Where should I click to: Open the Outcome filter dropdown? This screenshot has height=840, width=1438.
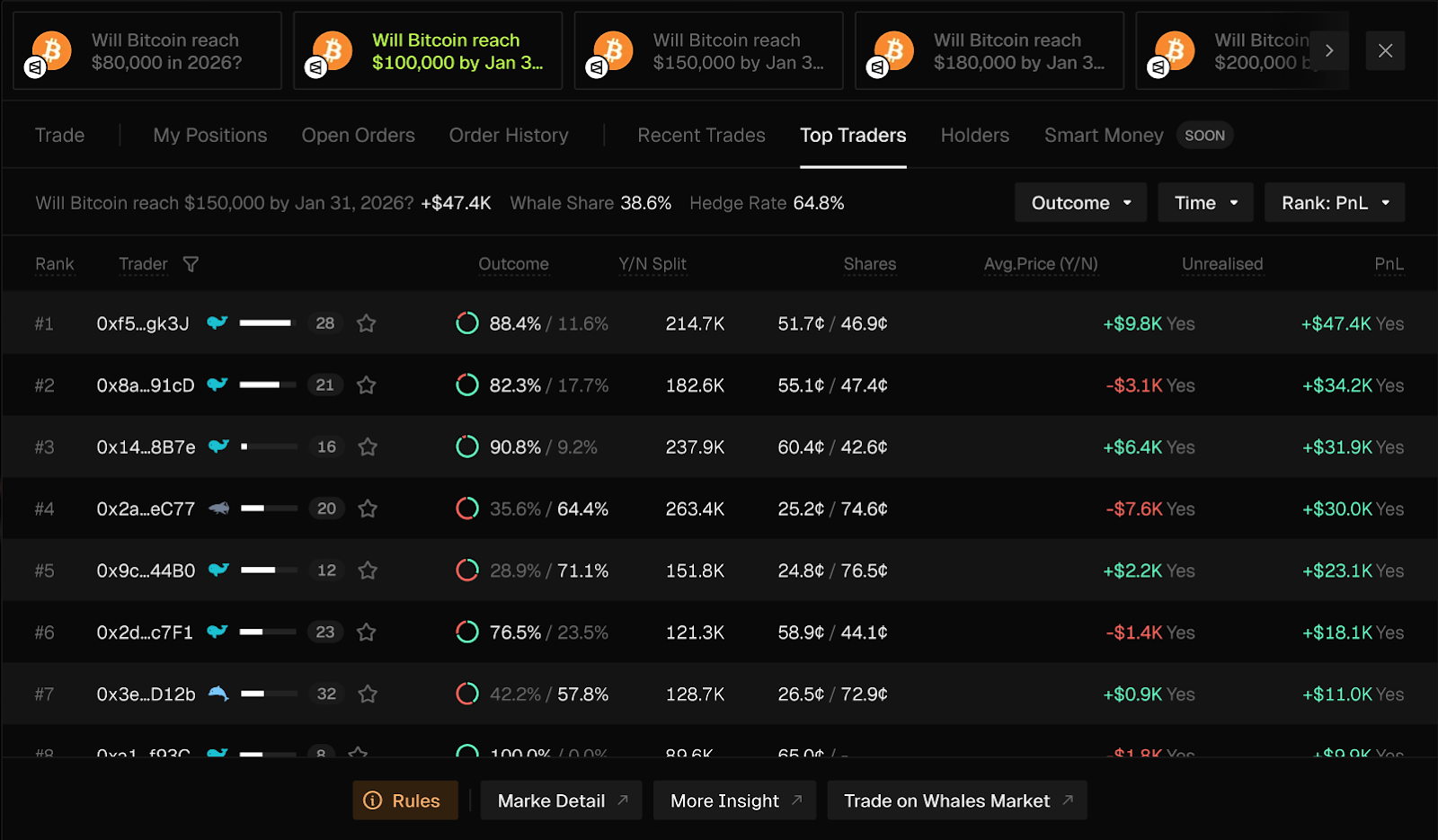[x=1080, y=203]
